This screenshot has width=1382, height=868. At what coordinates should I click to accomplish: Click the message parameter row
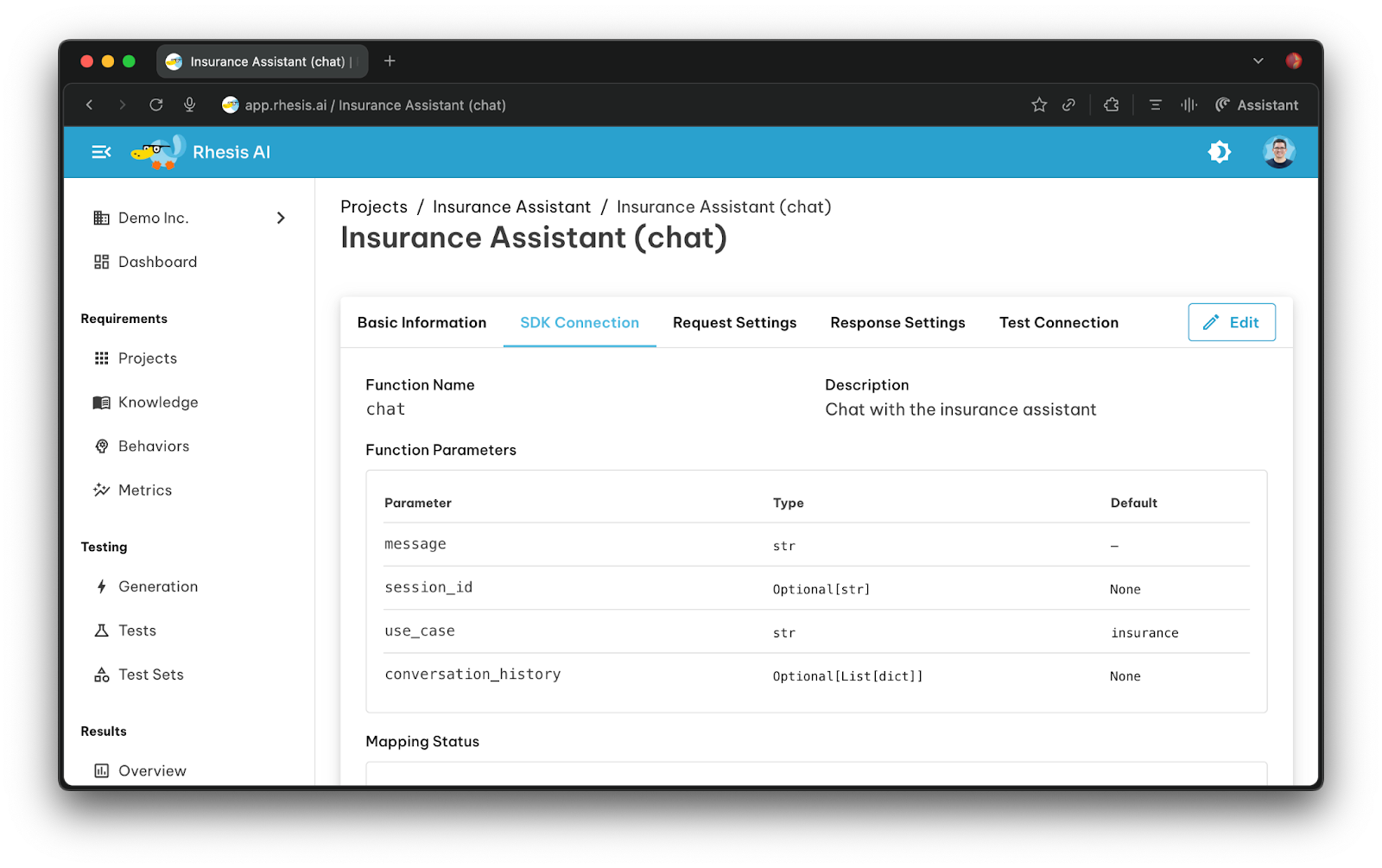click(816, 545)
